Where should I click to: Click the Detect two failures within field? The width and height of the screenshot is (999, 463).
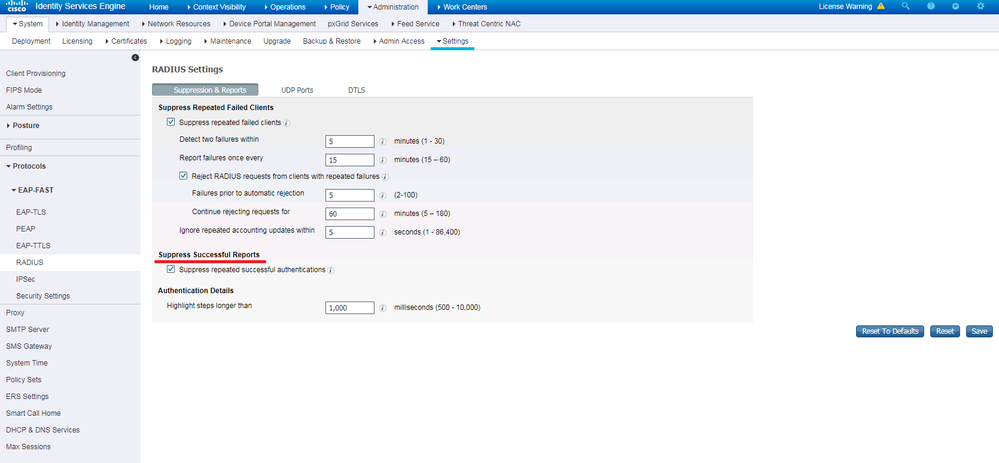[x=350, y=141]
